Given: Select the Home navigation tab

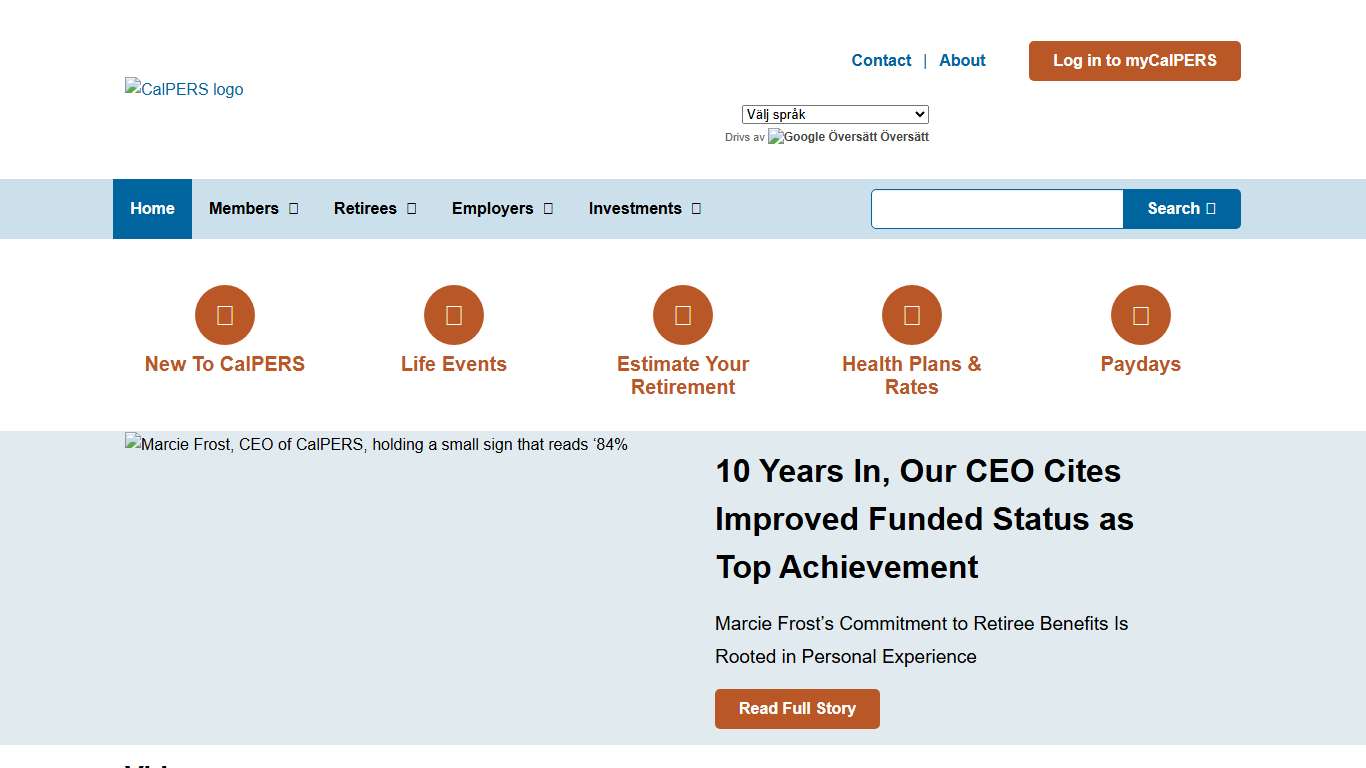Looking at the screenshot, I should tap(152, 209).
